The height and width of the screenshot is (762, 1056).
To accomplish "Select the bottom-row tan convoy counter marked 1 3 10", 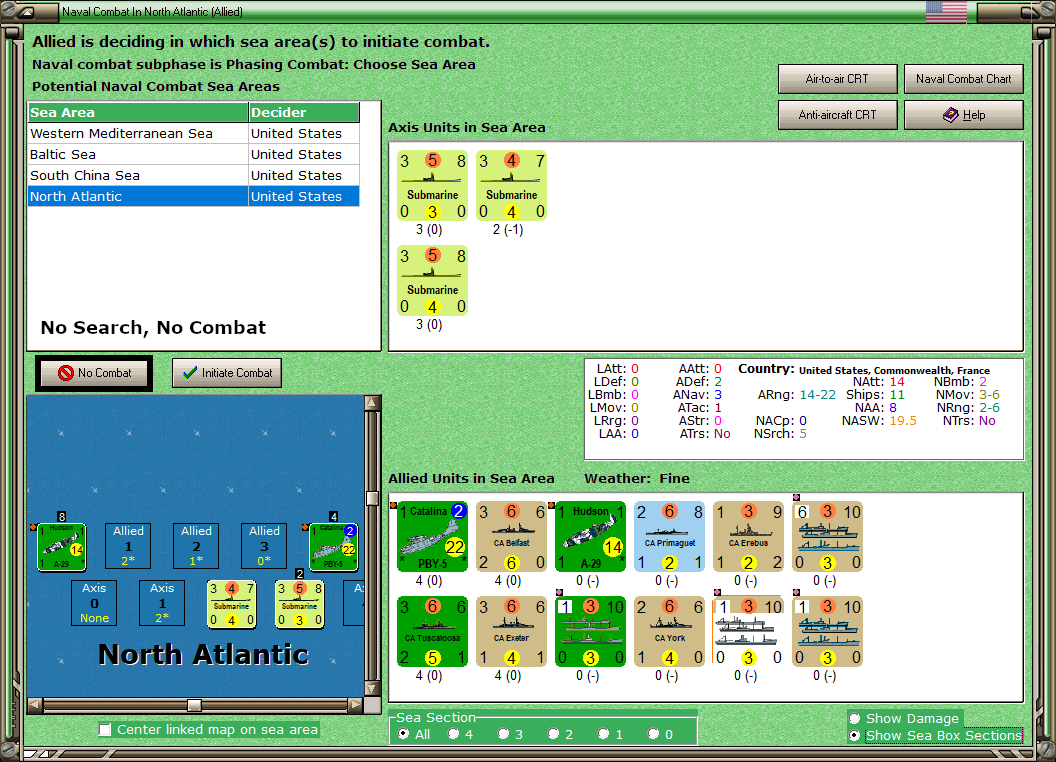I will click(828, 631).
